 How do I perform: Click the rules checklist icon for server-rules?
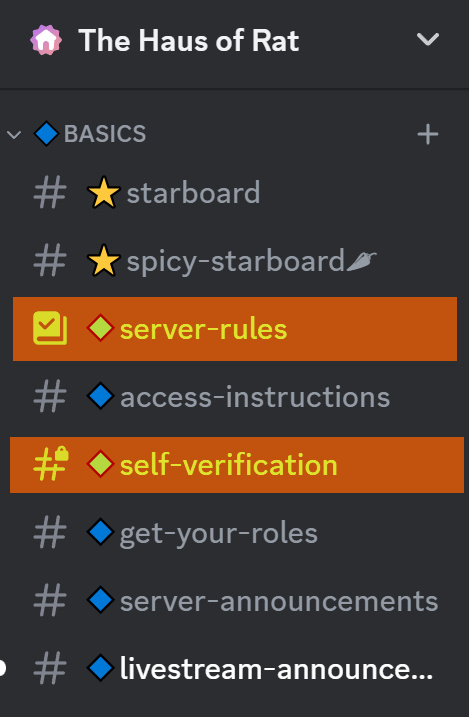(x=50, y=328)
